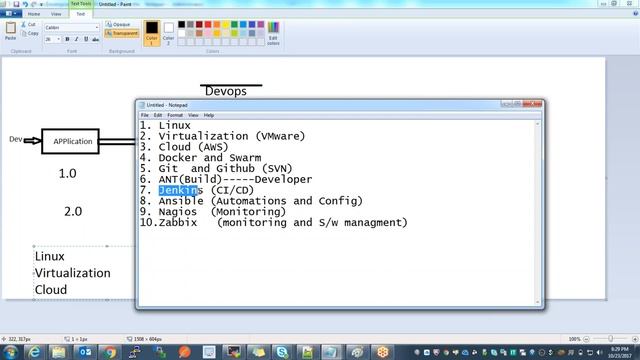This screenshot has width=640, height=360.
Task: Pick the black color swatch
Action: (182, 25)
